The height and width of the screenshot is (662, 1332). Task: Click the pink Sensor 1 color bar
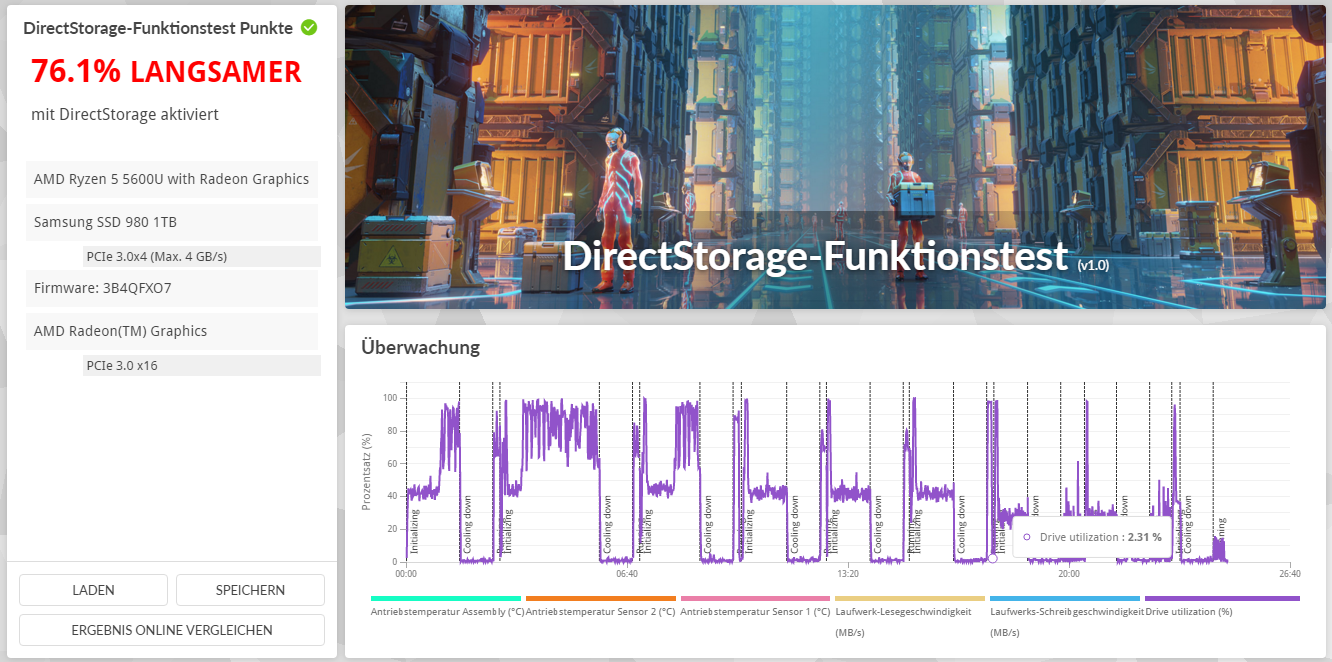(755, 598)
